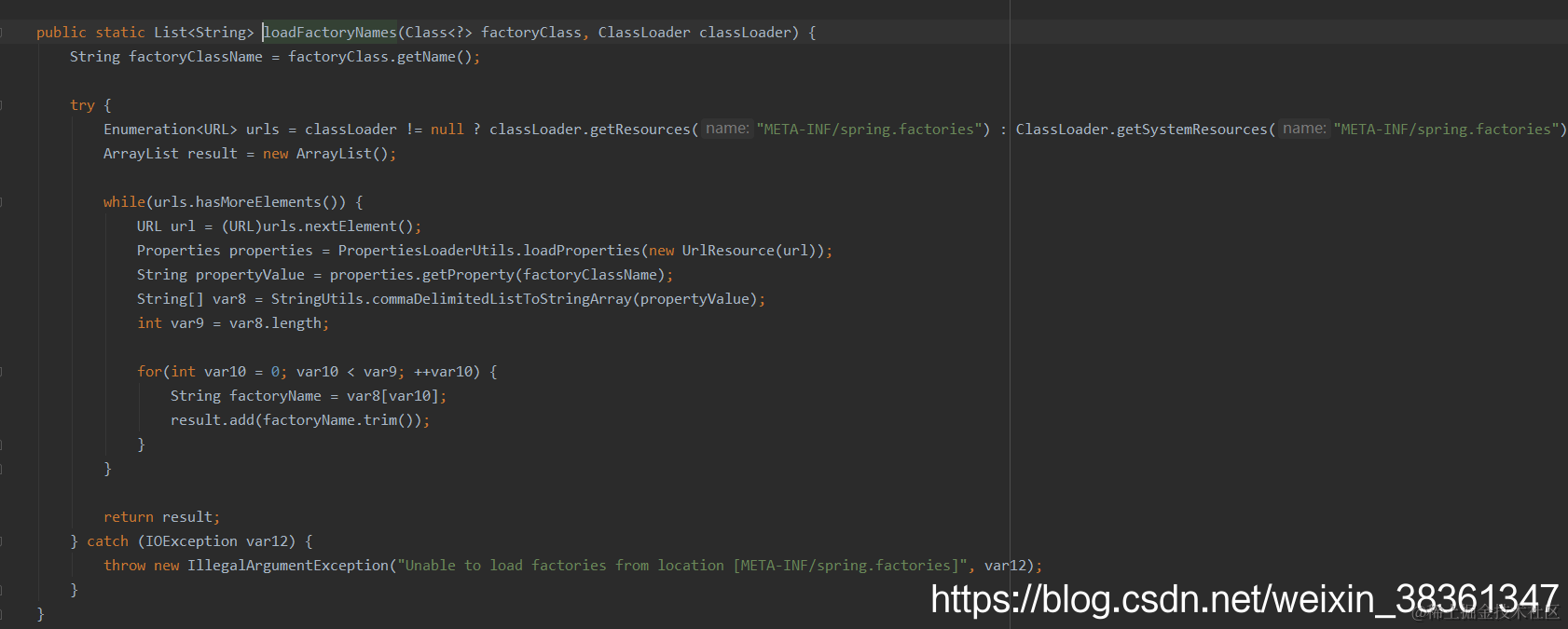
Task: Click the "URL url" declaration
Action: coord(166,226)
